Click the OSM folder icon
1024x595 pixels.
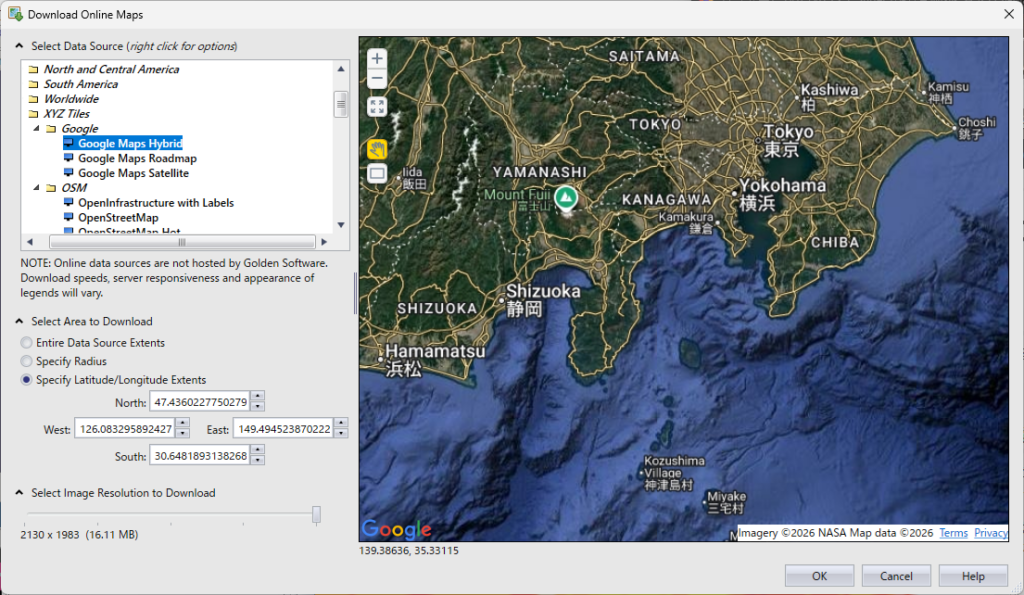pos(51,187)
